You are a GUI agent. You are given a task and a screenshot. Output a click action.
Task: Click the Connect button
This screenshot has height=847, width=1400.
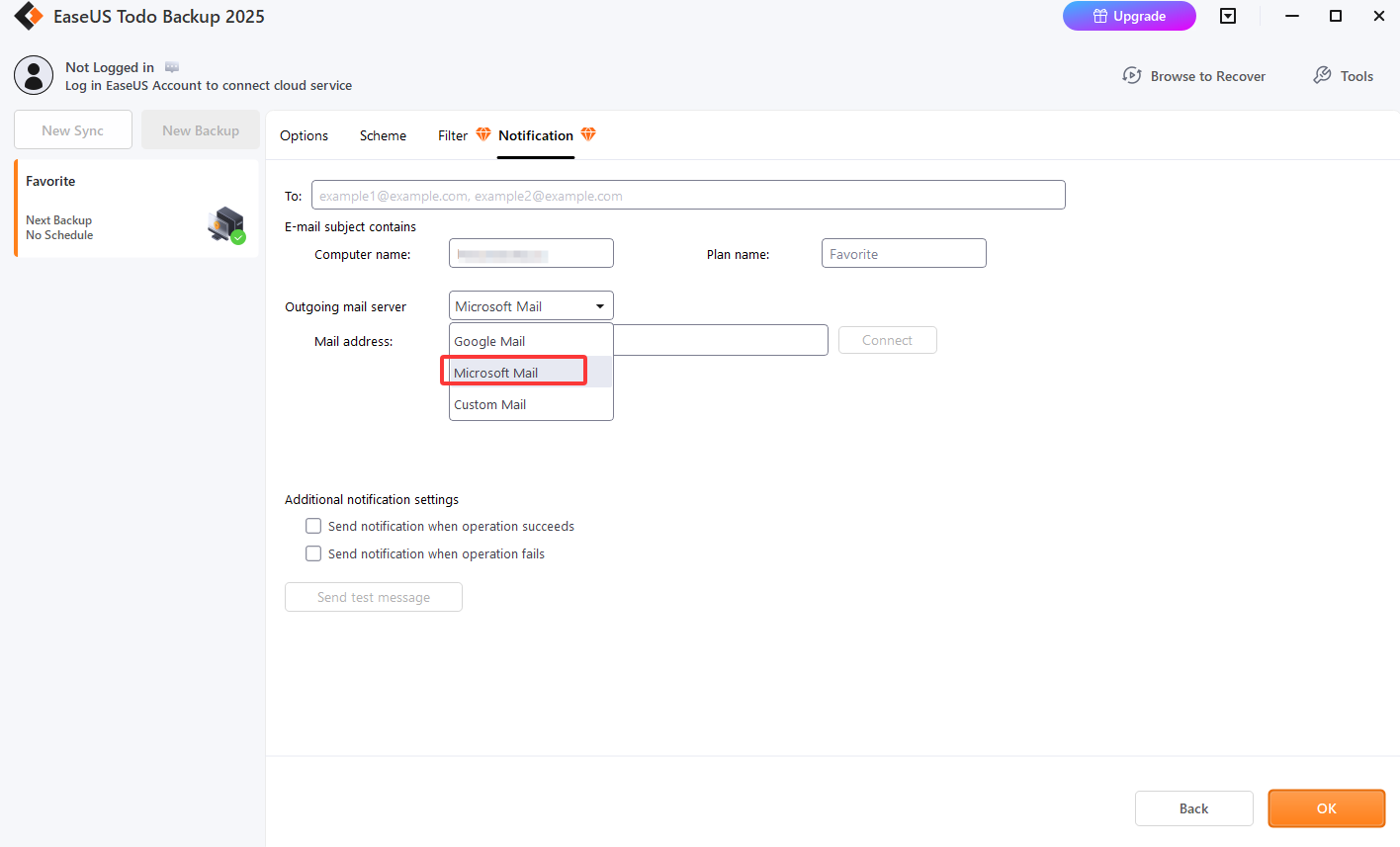[x=887, y=340]
